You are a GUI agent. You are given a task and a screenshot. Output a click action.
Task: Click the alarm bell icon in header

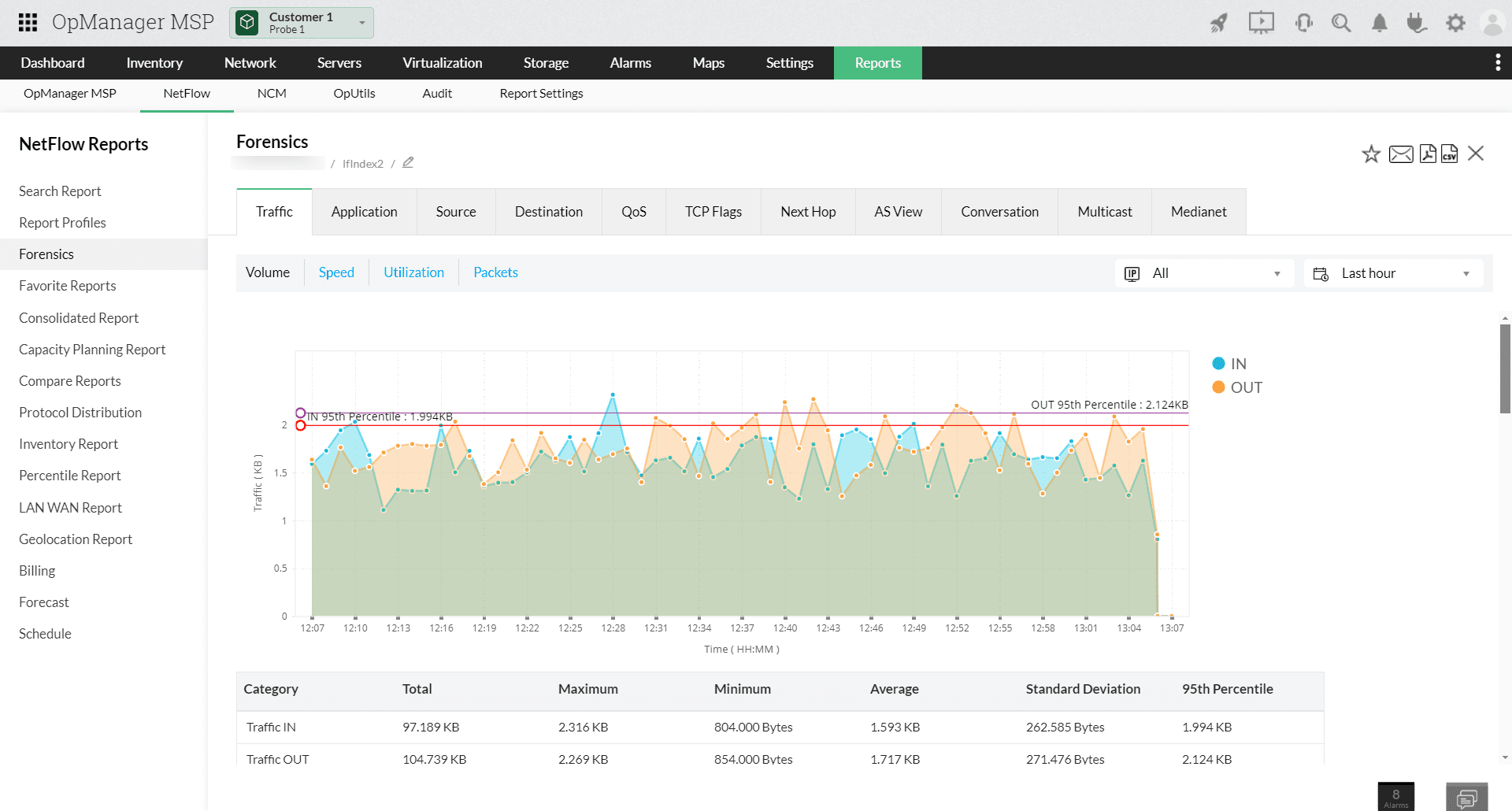(1379, 23)
